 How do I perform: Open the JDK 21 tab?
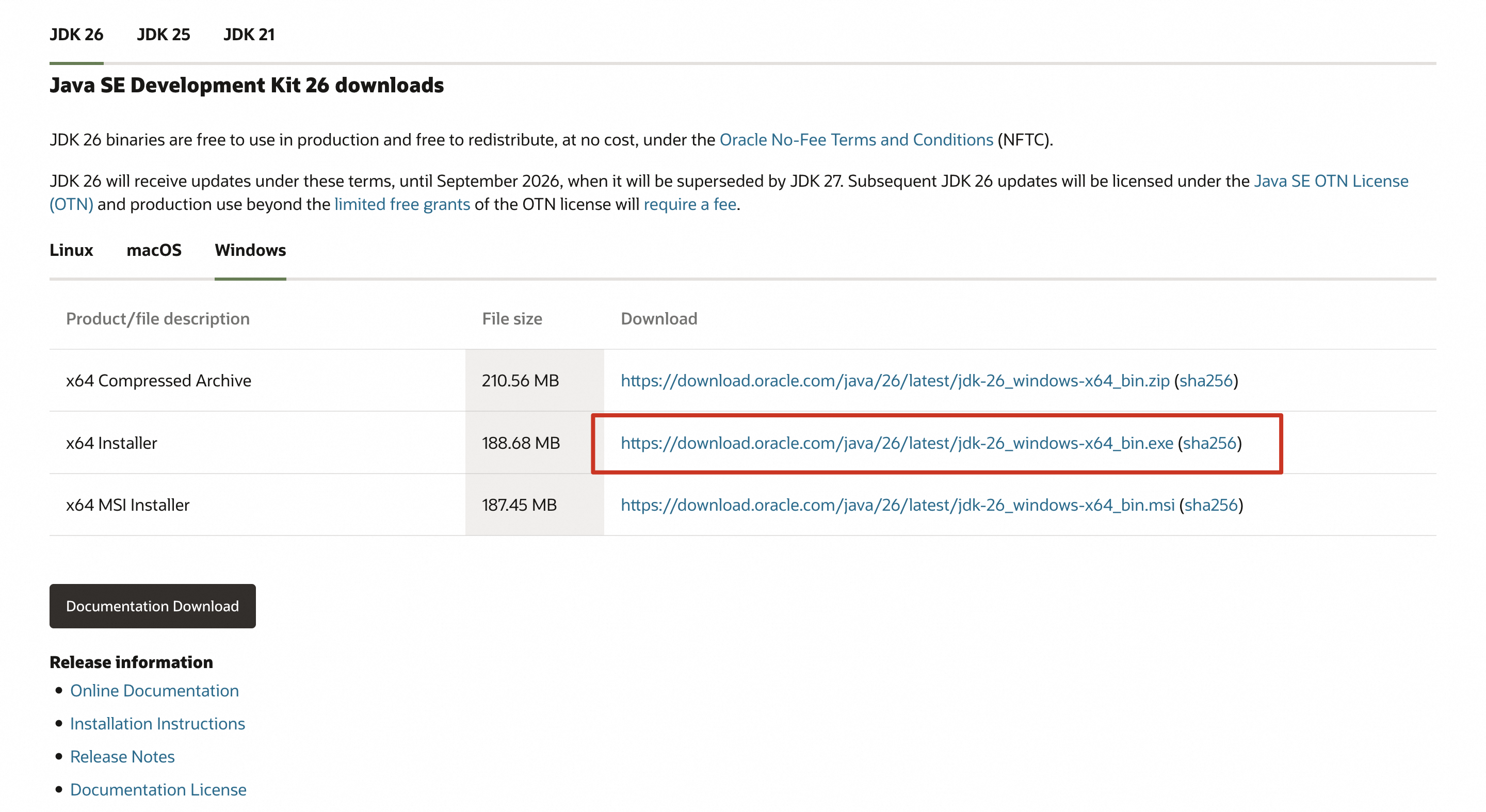(249, 35)
